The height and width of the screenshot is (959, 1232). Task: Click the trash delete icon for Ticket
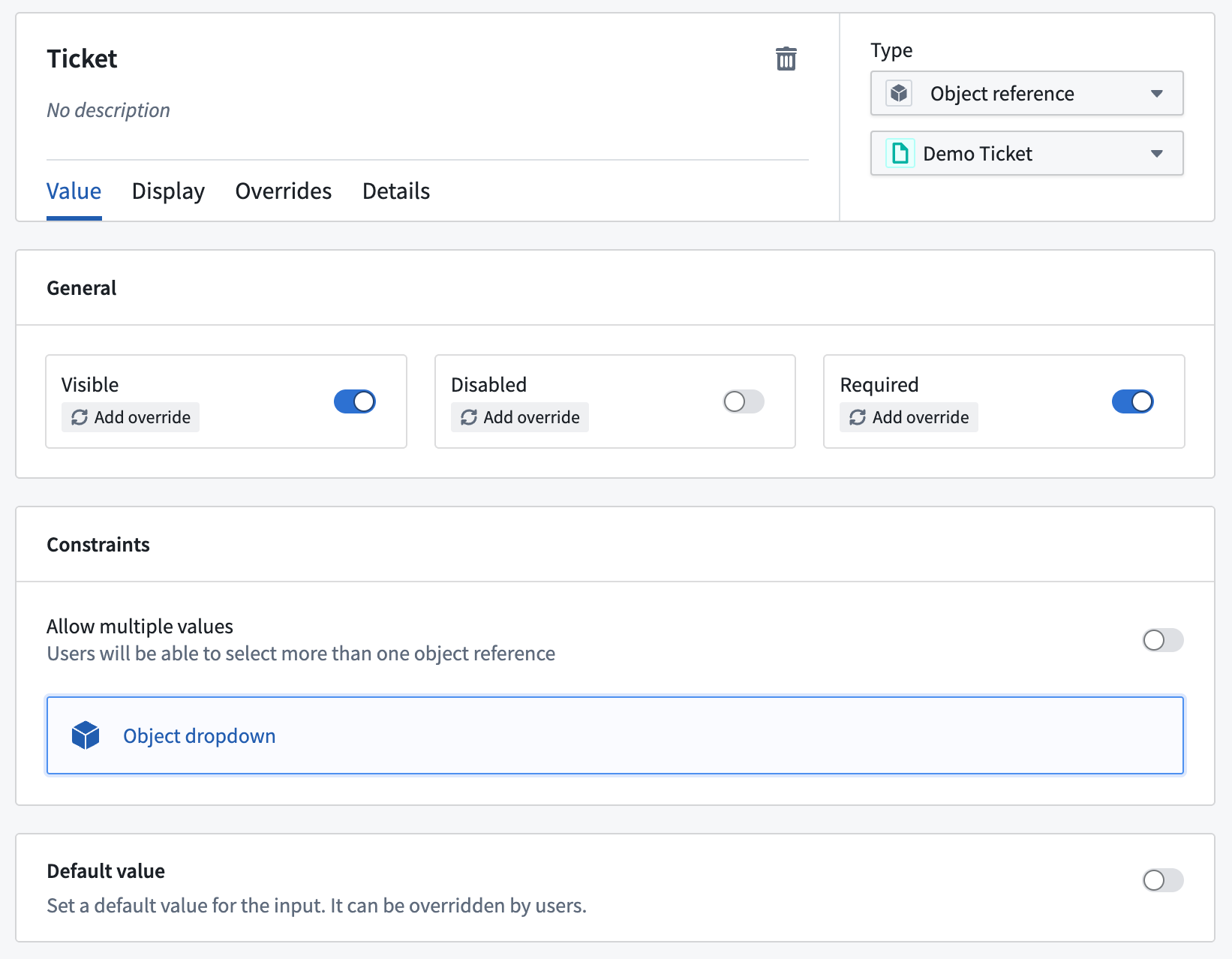(786, 59)
